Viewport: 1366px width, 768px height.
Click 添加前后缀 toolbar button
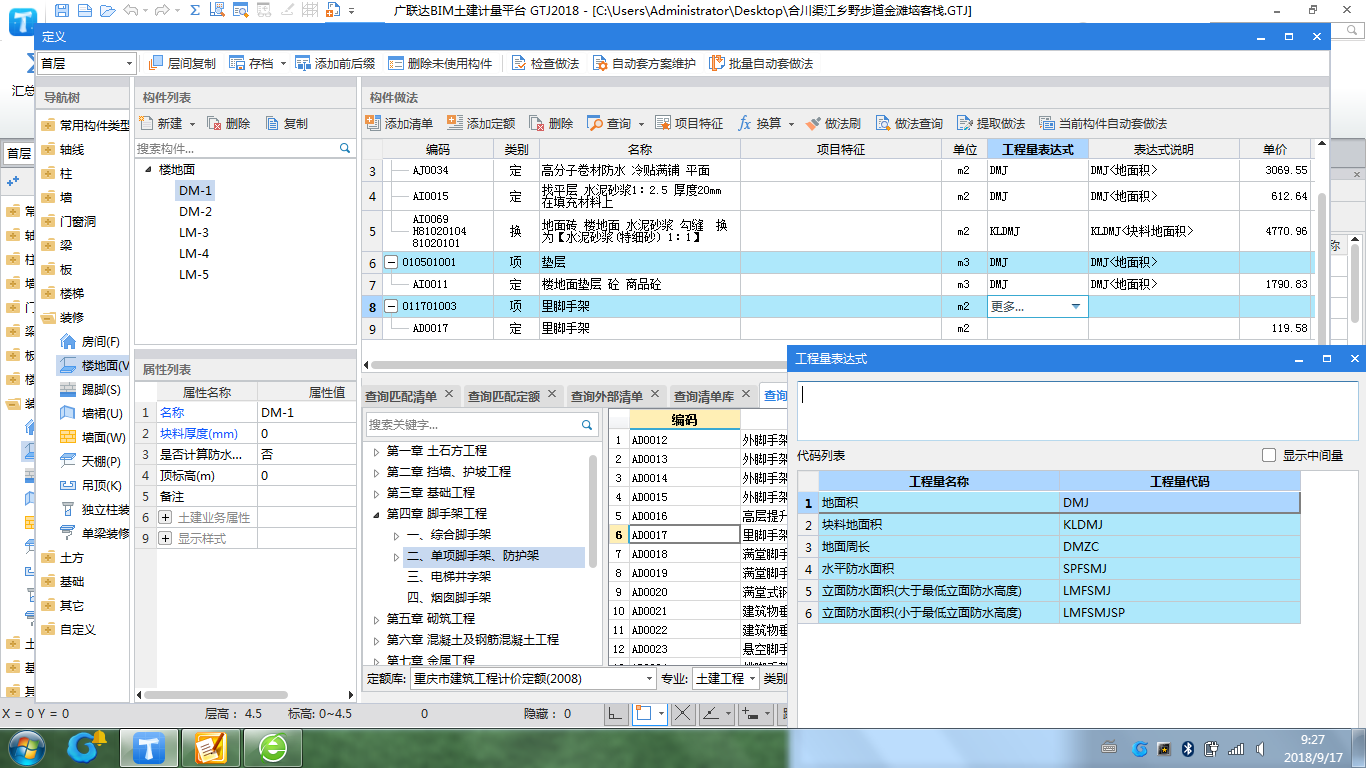click(x=336, y=63)
